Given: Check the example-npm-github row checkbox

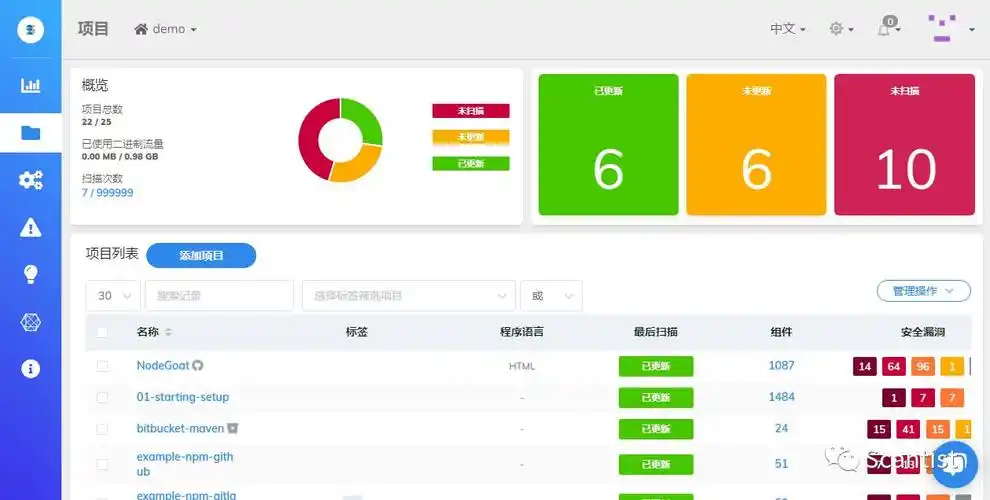Looking at the screenshot, I should [x=102, y=464].
